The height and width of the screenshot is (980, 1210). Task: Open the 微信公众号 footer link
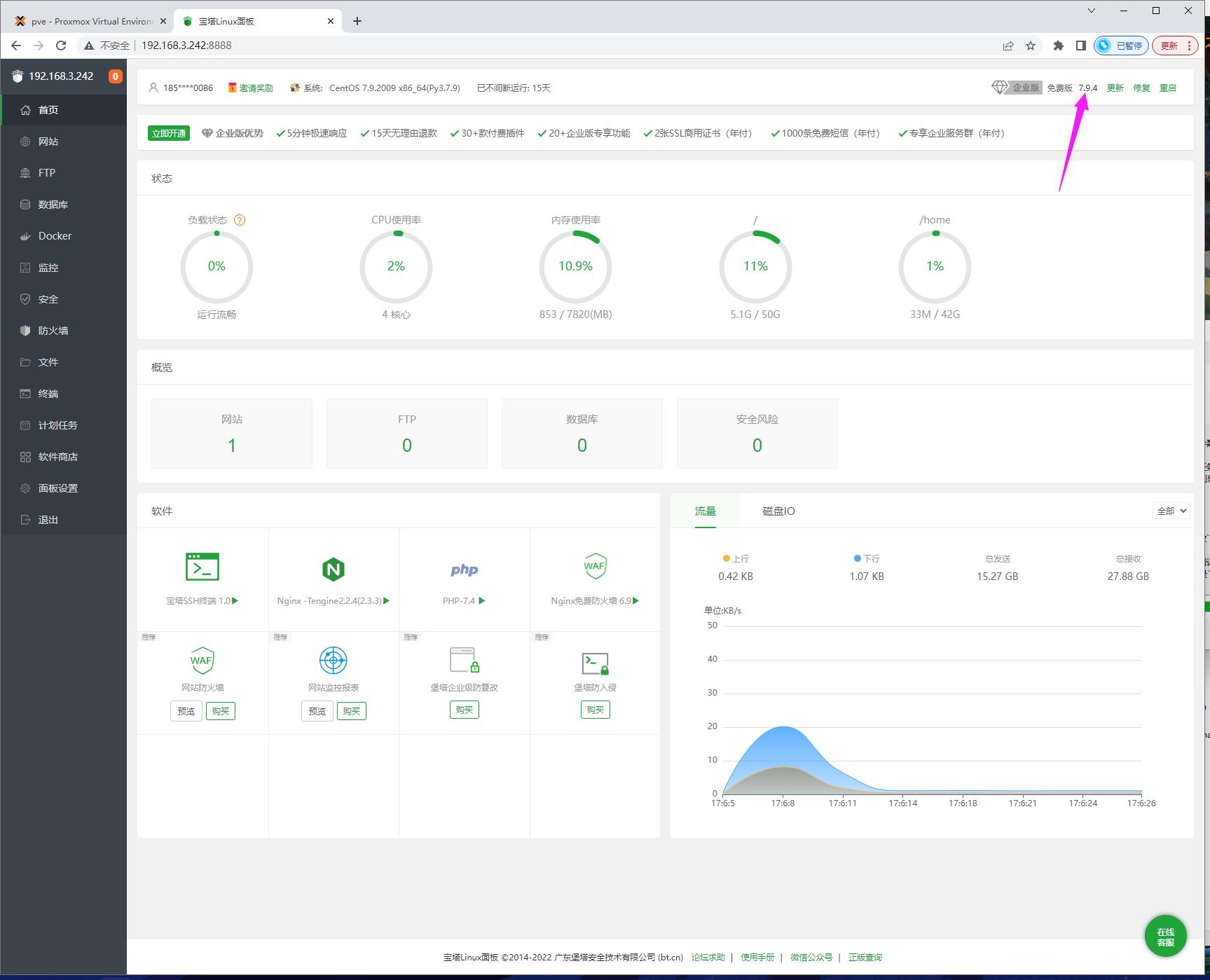[811, 958]
